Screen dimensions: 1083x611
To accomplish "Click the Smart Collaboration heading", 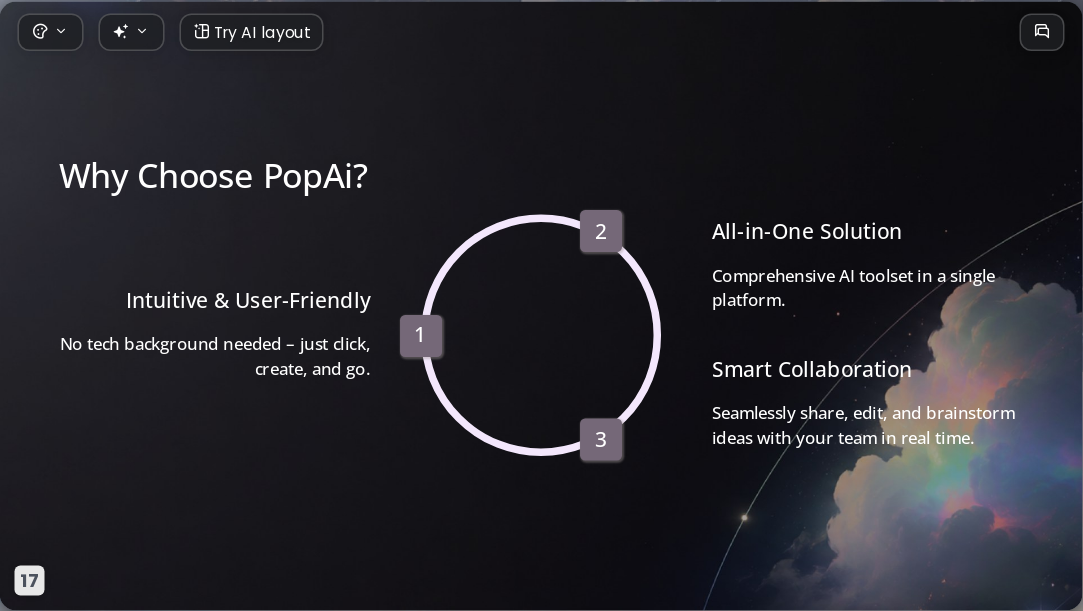I will pos(812,369).
